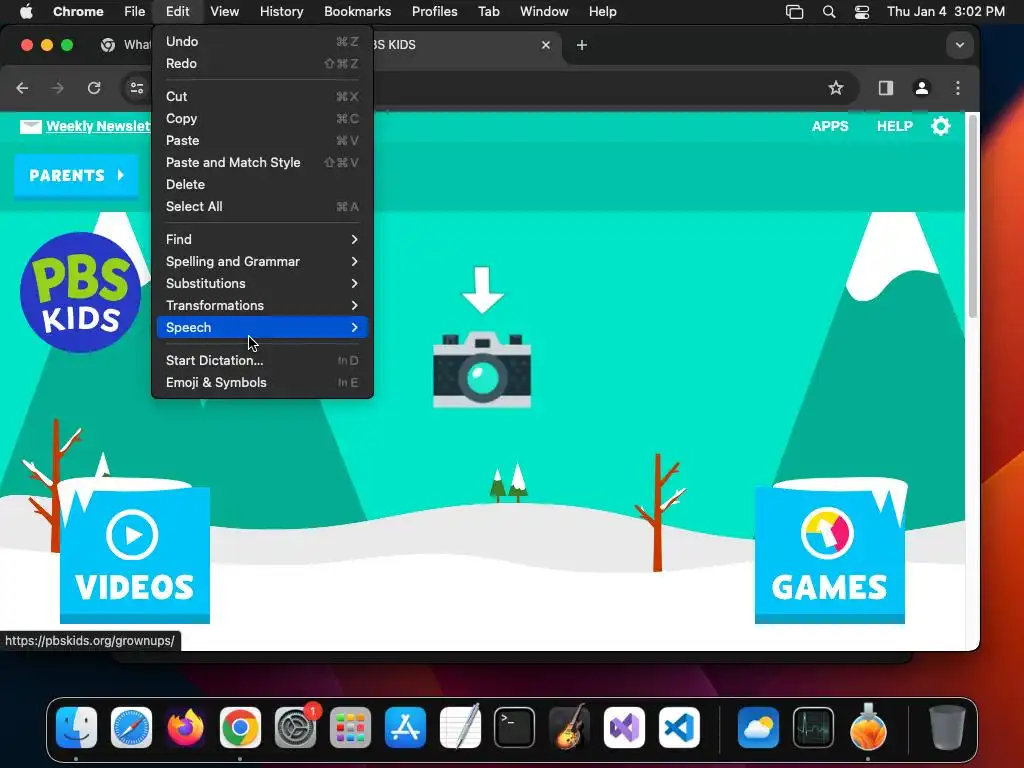
Task: Open the Chrome profile avatar
Action: tap(921, 88)
